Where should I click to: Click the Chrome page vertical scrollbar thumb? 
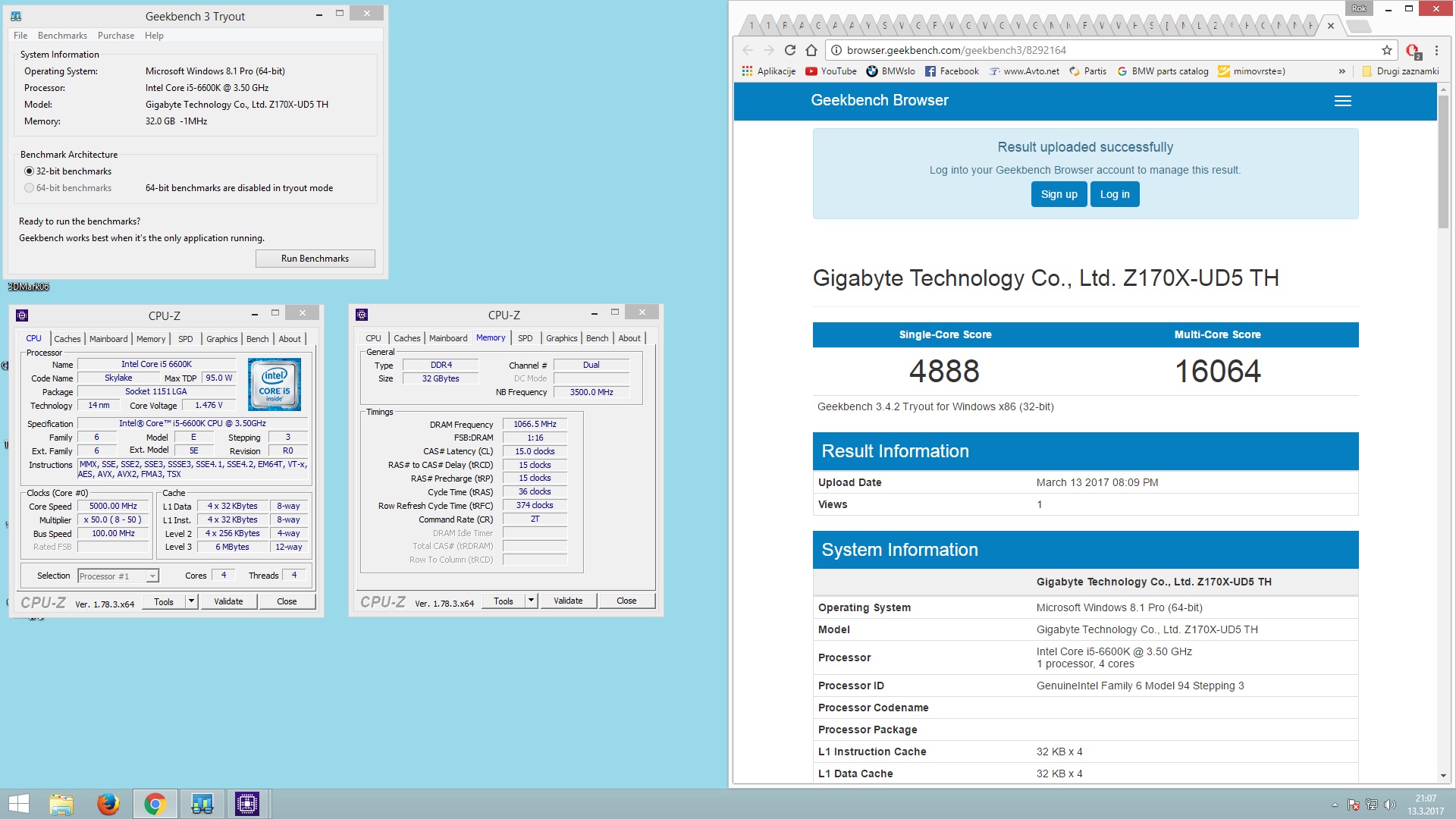[1442, 161]
